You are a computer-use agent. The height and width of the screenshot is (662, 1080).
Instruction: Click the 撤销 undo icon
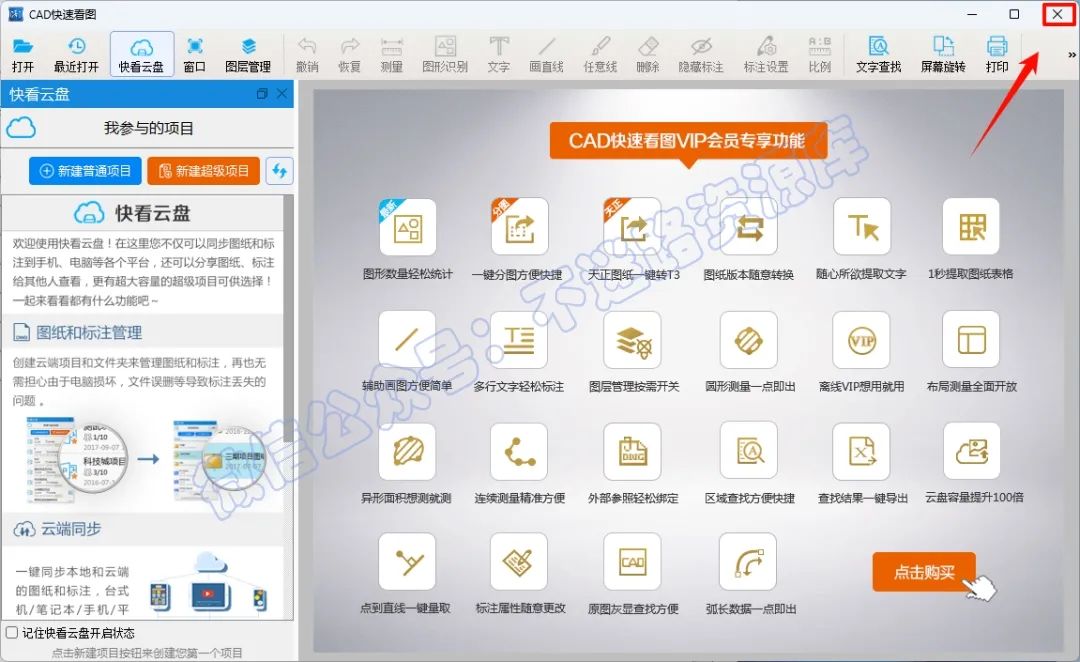pyautogui.click(x=307, y=55)
